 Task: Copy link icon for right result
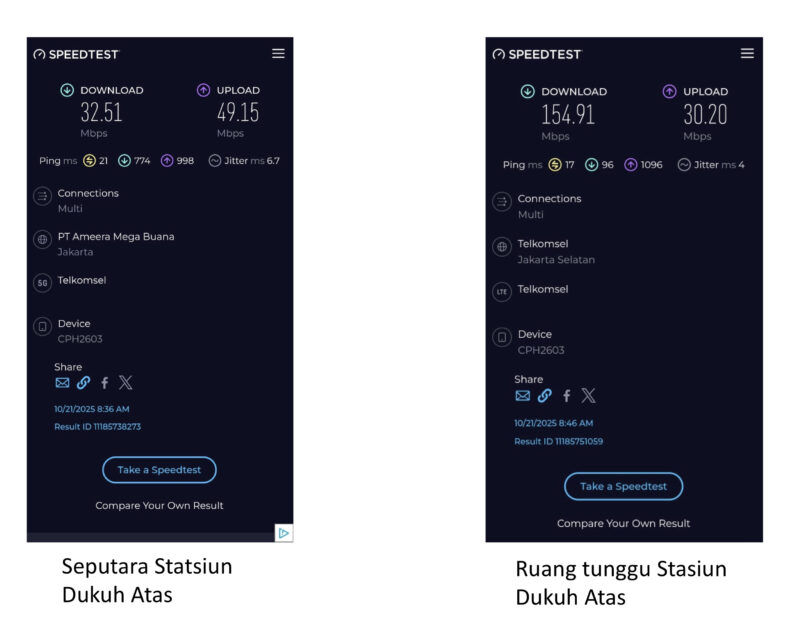pyautogui.click(x=544, y=395)
